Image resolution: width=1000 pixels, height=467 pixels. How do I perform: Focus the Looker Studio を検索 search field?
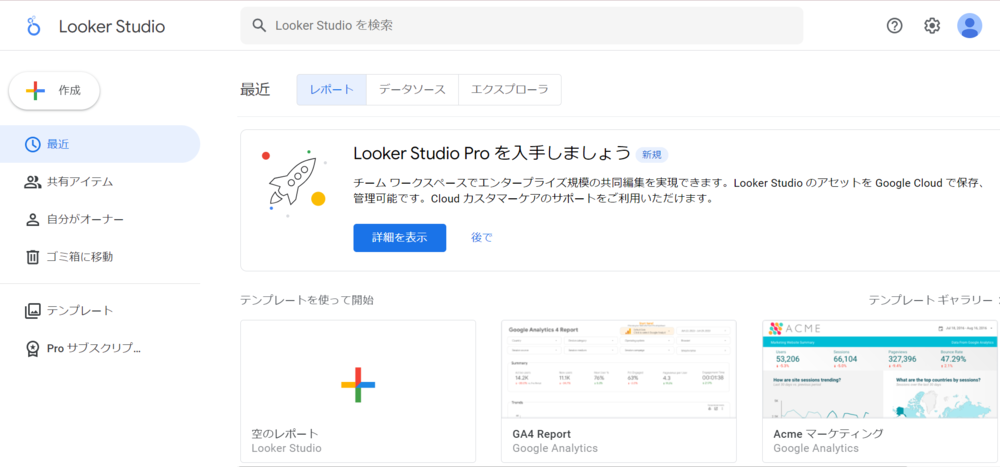pos(521,26)
